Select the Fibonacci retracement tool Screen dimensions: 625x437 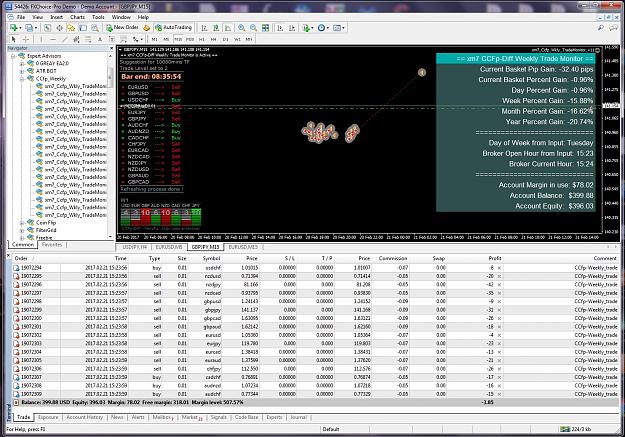pos(88,39)
